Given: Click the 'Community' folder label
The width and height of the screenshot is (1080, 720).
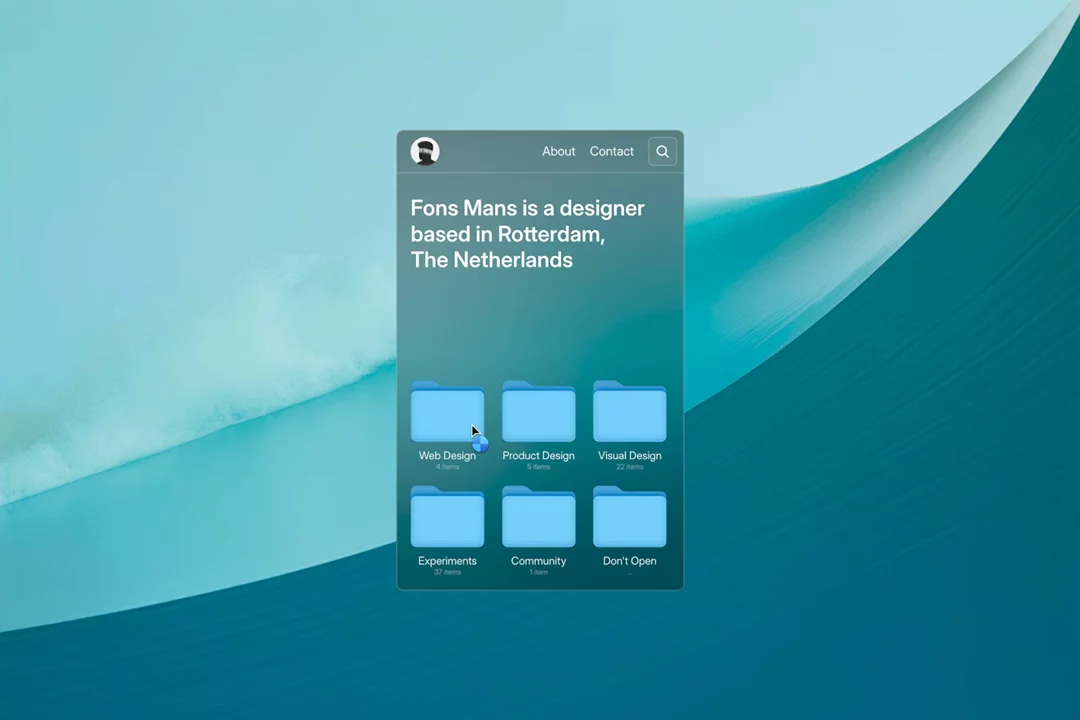Looking at the screenshot, I should (539, 561).
